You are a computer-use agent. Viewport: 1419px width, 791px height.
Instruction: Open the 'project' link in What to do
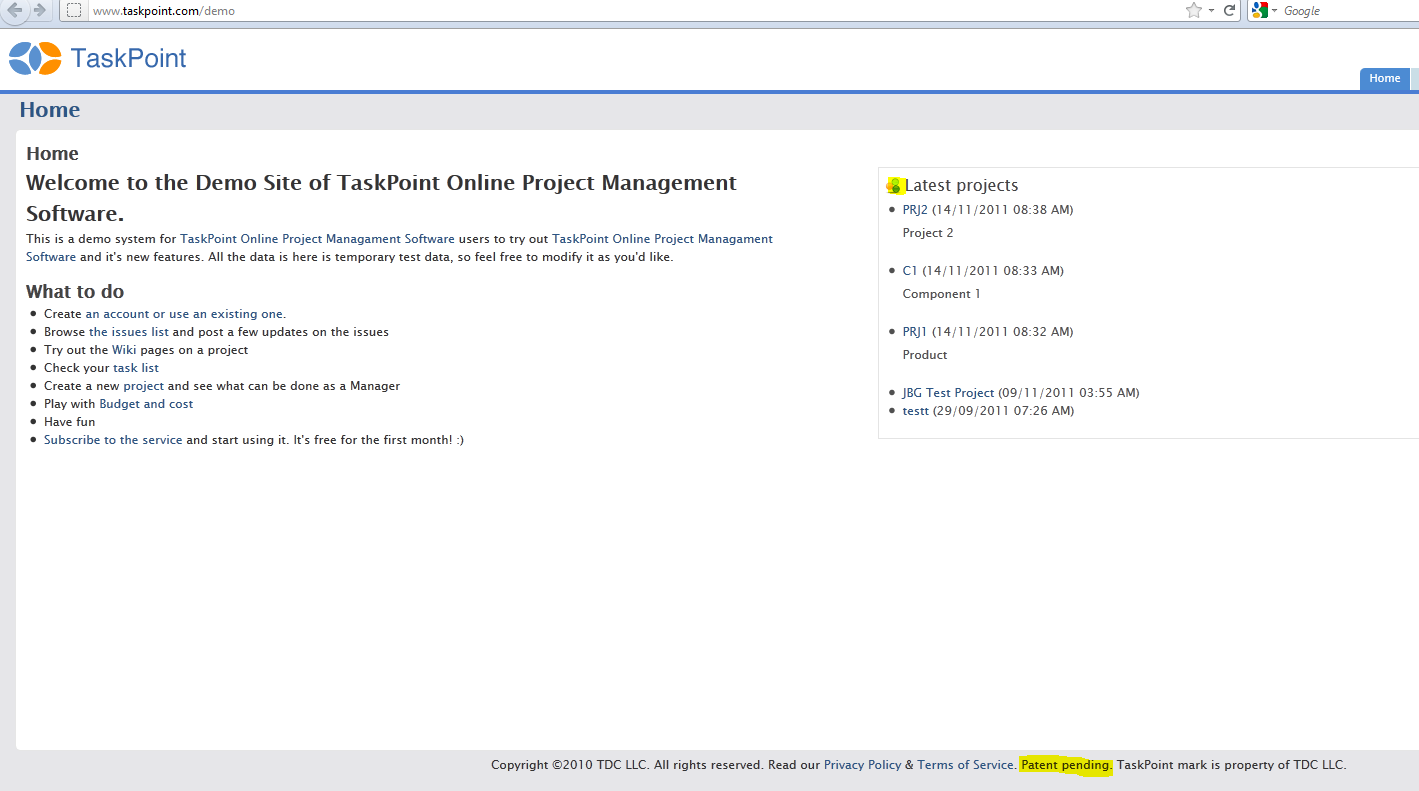(x=144, y=386)
